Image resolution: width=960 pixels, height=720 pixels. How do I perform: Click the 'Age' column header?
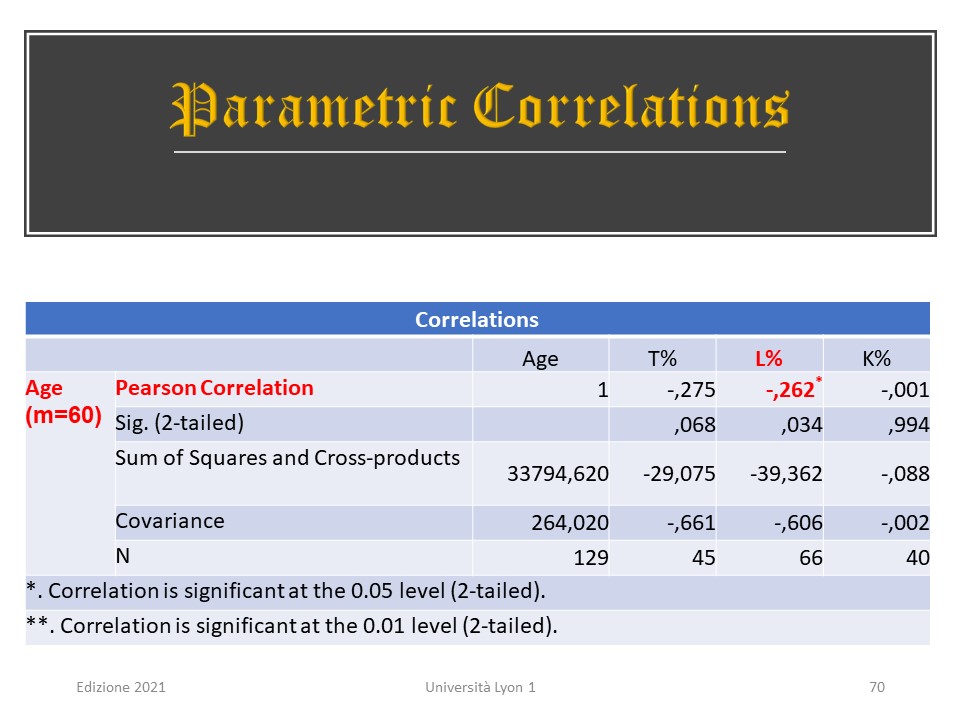pos(540,359)
